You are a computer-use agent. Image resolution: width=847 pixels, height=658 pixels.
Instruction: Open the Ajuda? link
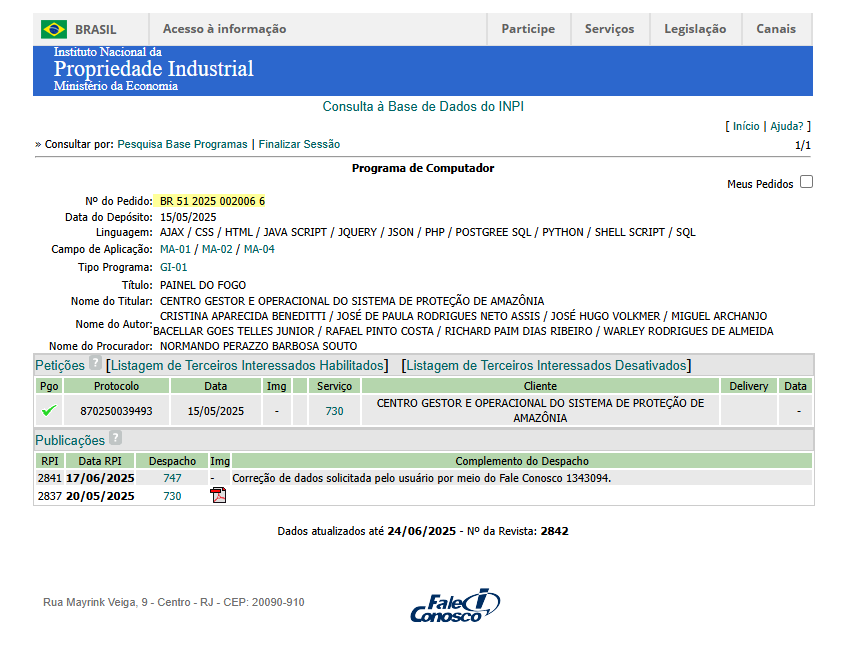[x=786, y=126]
